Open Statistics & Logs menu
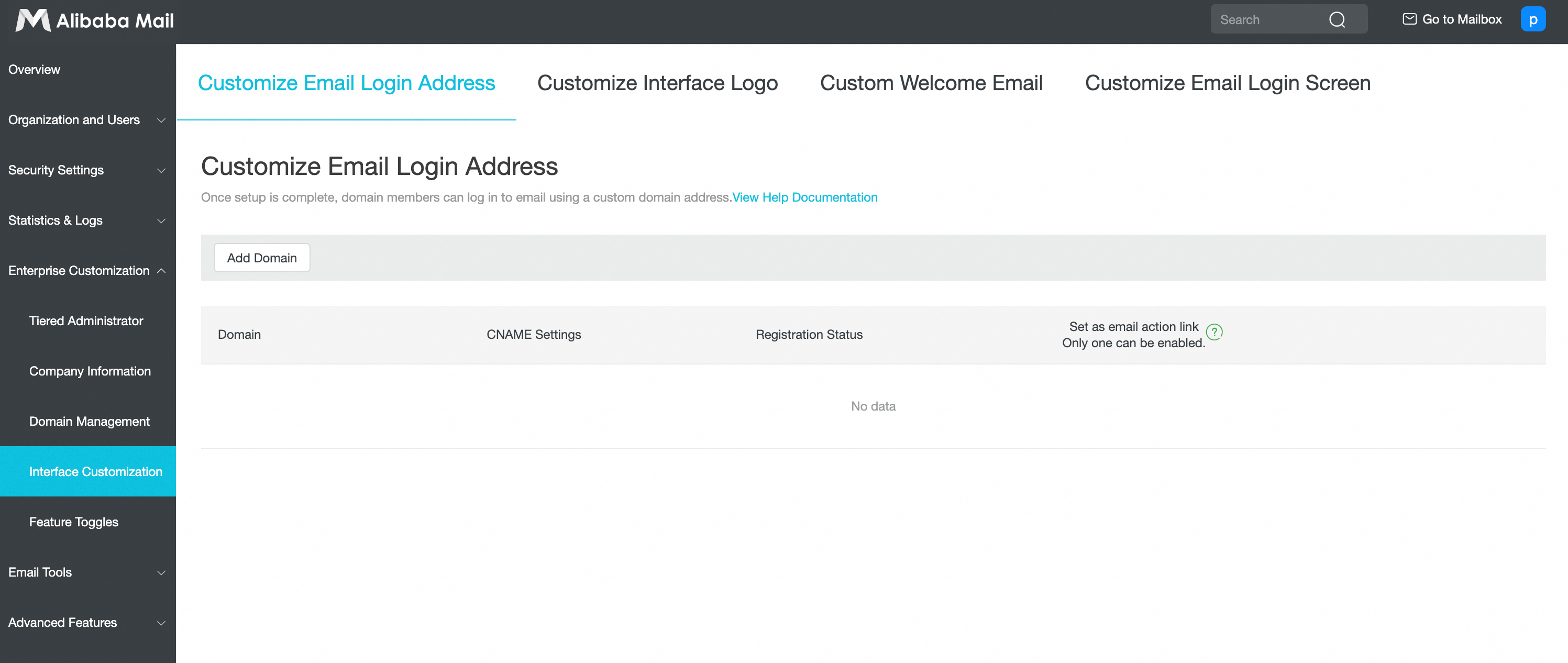1568x663 pixels. [x=87, y=220]
